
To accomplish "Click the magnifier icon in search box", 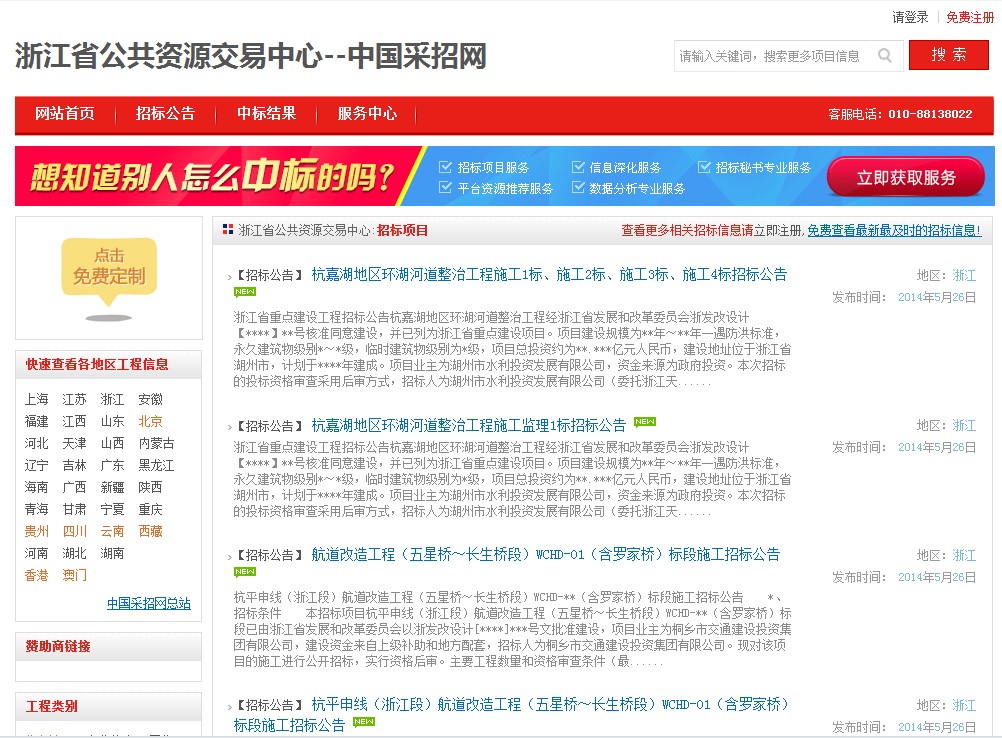I will tap(885, 56).
